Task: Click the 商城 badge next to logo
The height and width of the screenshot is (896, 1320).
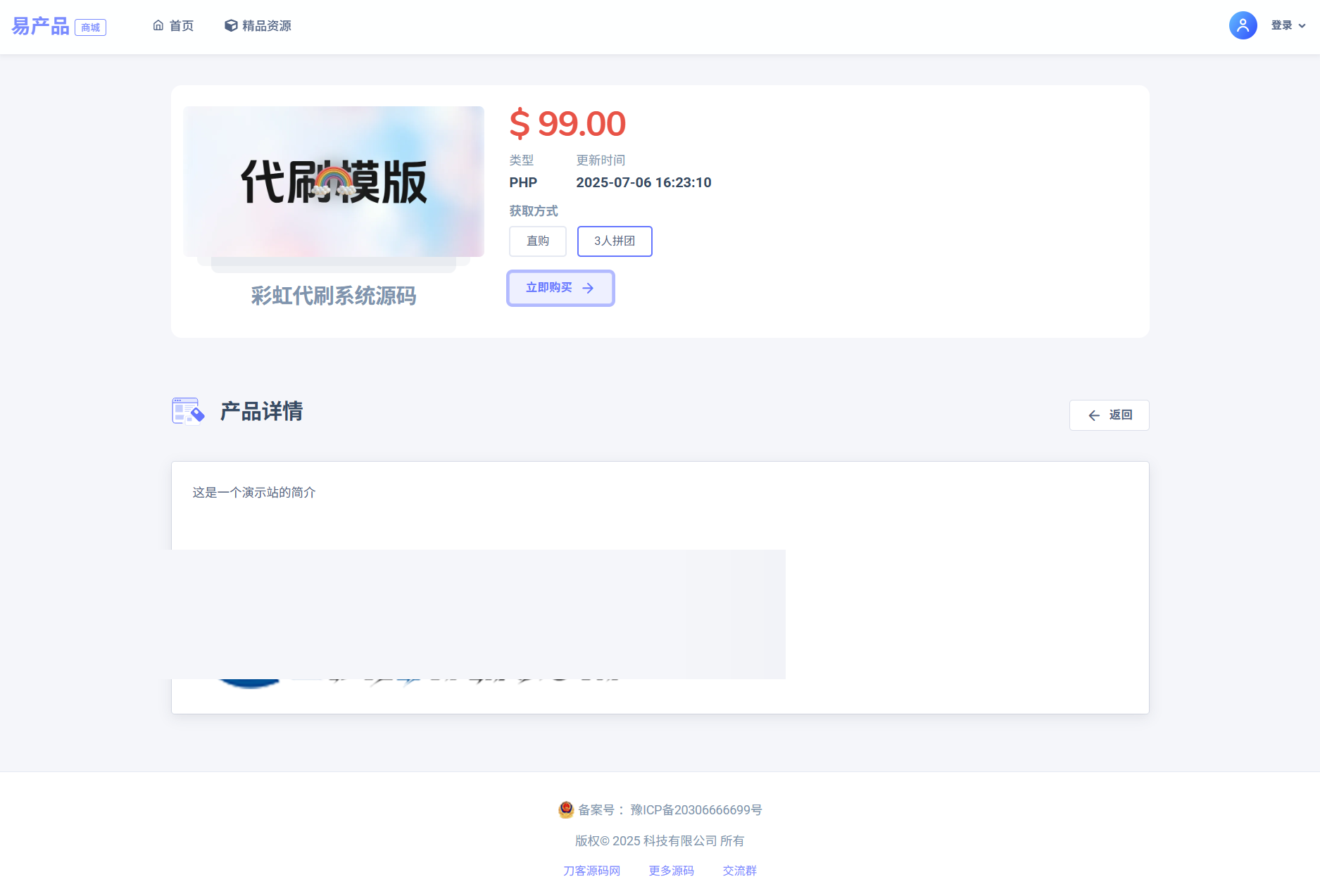Action: pos(90,27)
